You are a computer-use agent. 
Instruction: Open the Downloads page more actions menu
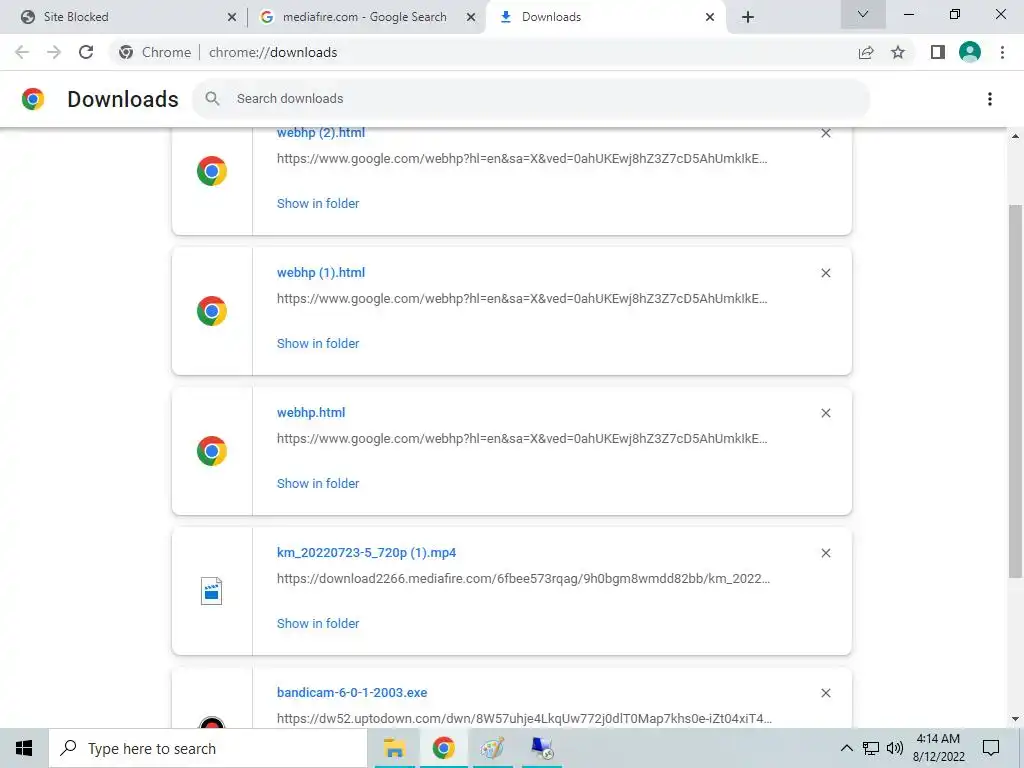point(990,99)
